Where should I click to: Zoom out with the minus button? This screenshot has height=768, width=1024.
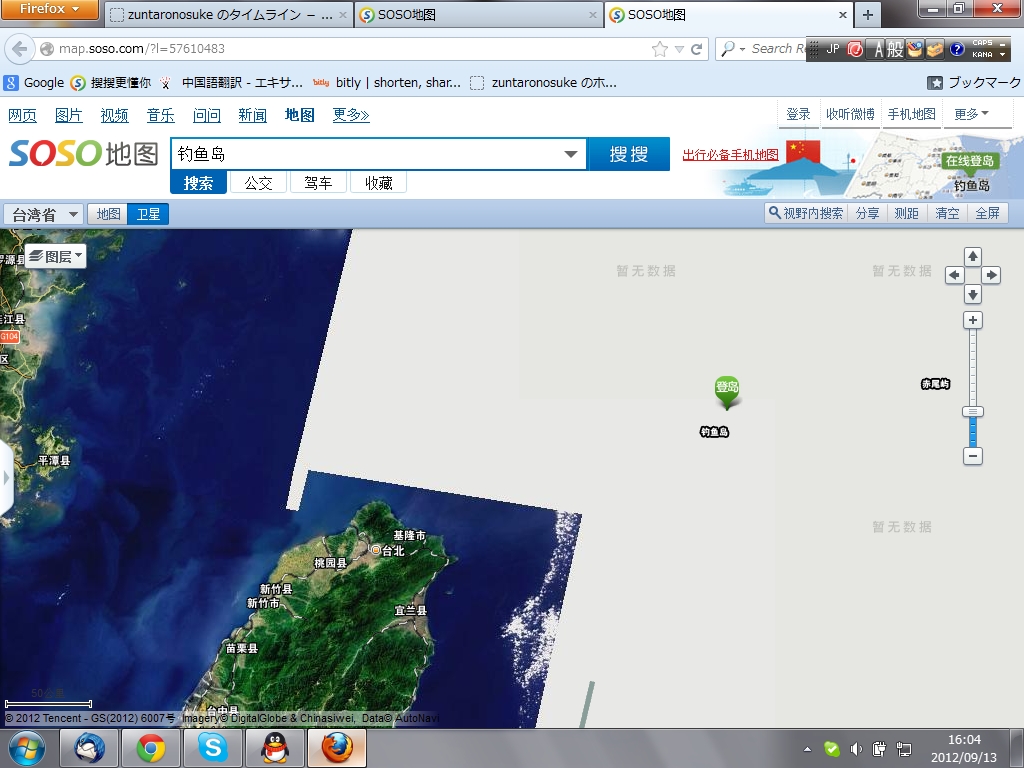point(972,456)
